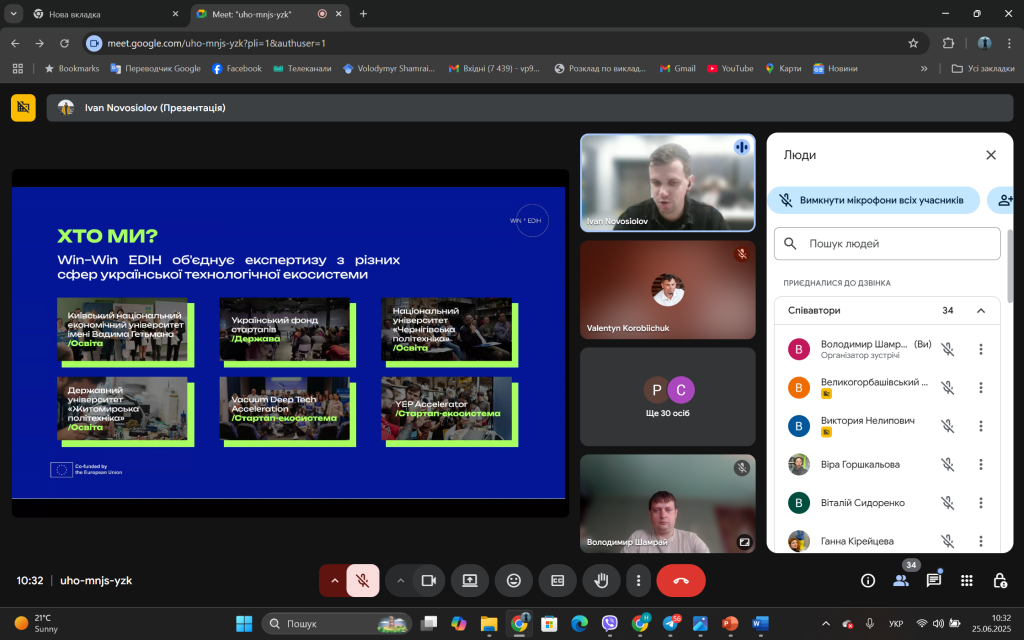Open meeting details info icon
The image size is (1024, 640).
coord(868,581)
